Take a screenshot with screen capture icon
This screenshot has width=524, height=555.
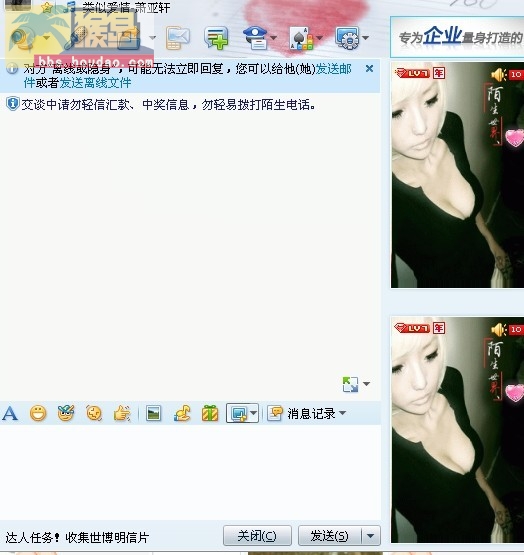pos(239,413)
